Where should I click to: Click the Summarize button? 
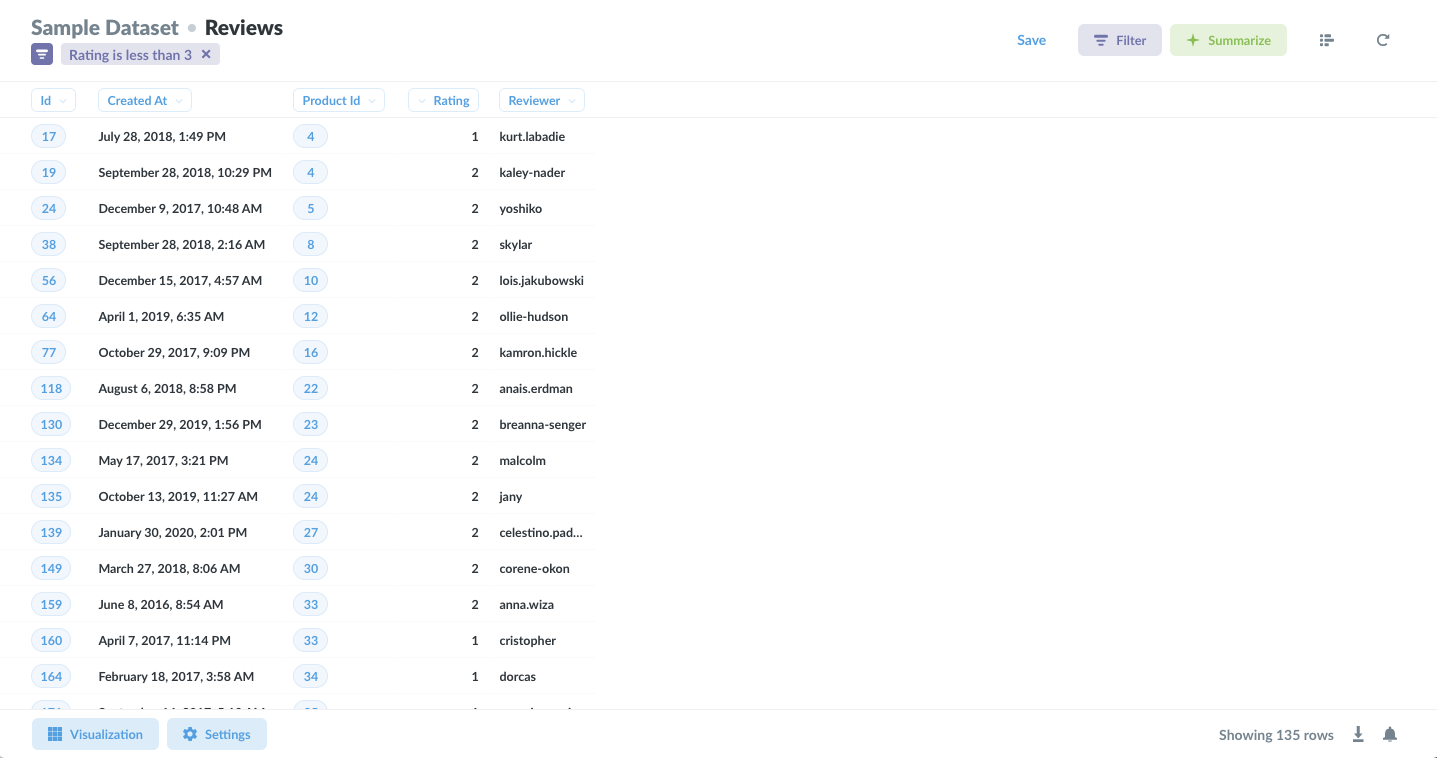pyautogui.click(x=1228, y=40)
